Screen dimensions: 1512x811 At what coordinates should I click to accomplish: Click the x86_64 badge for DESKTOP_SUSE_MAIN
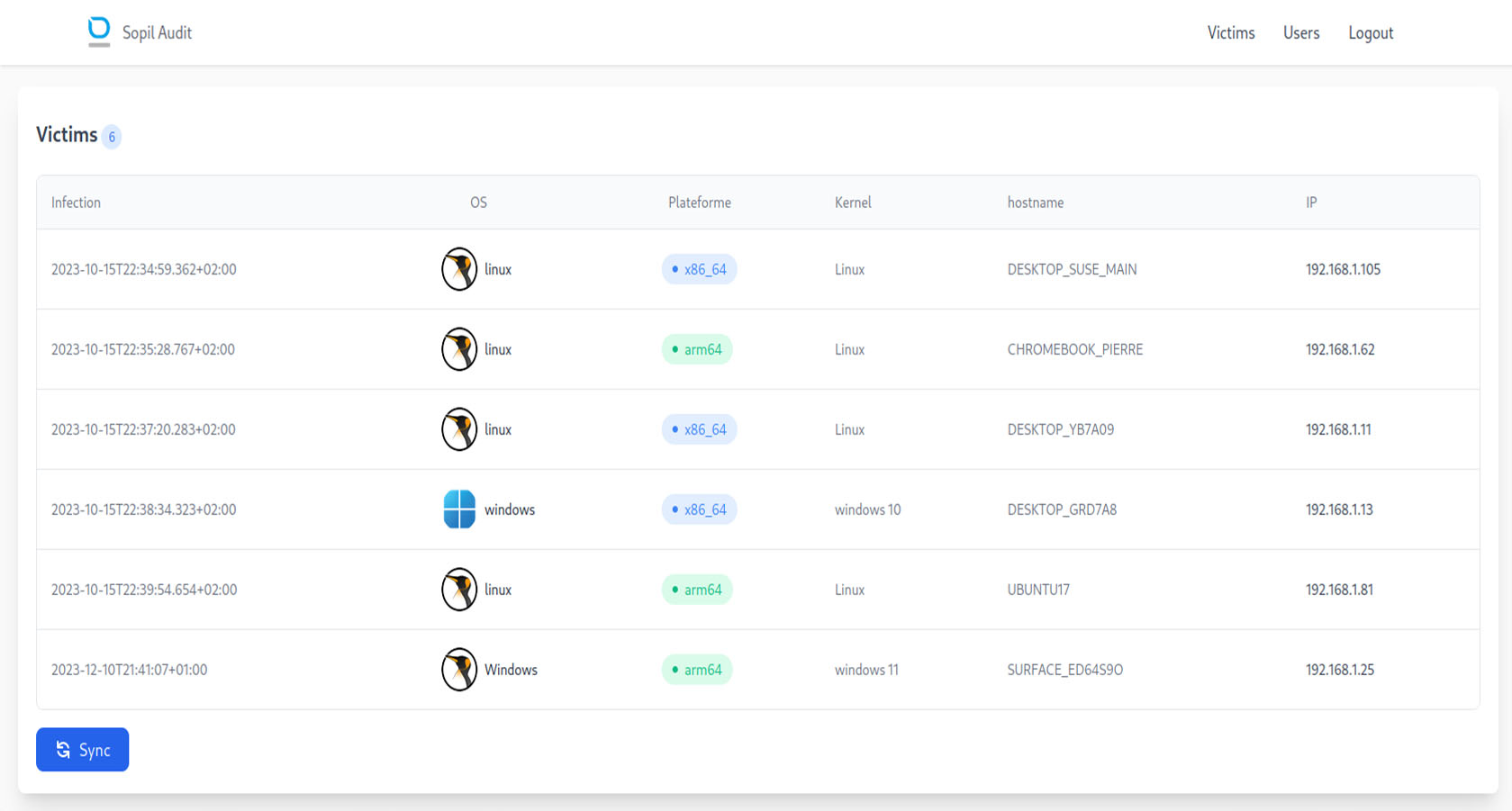pyautogui.click(x=700, y=269)
